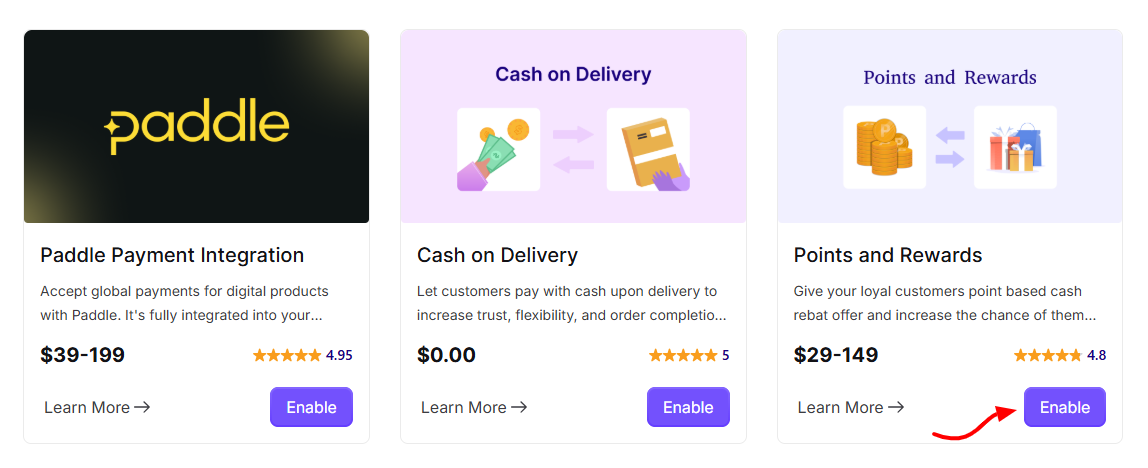Screen dimensions: 1148x468
Task: Click the delivery package box icon
Action: [648, 149]
